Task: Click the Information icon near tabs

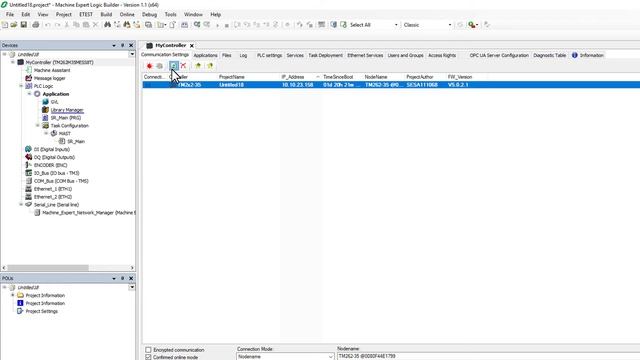Action: coord(575,55)
